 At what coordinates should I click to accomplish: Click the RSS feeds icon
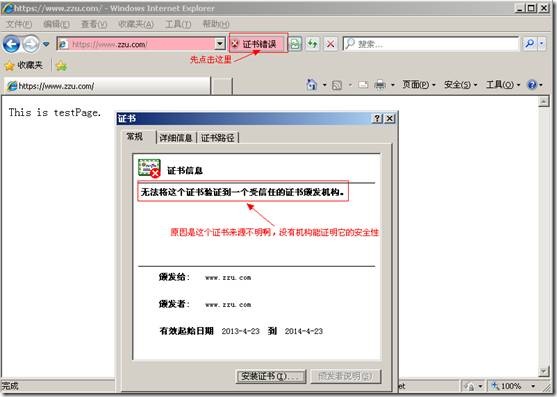coord(337,85)
